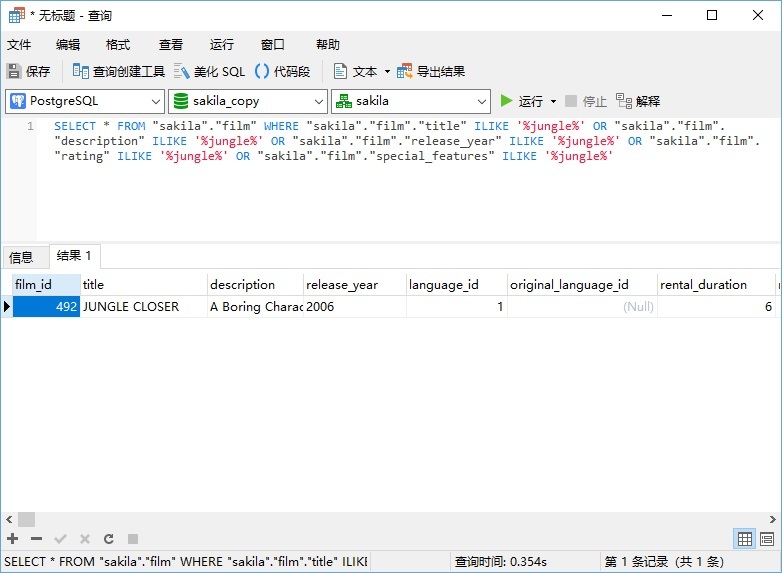Switch to grid view icon

coord(745,539)
